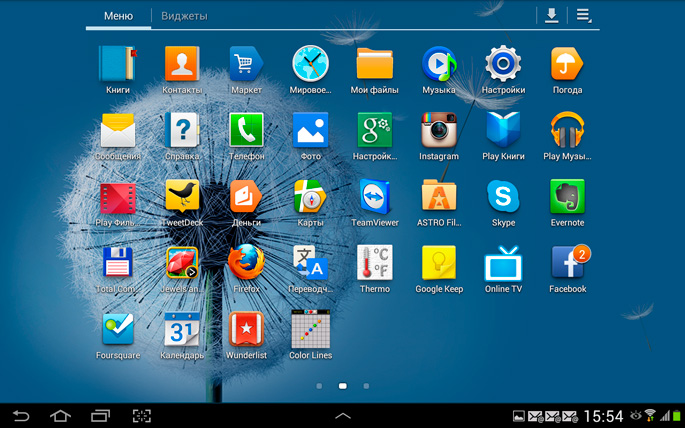The width and height of the screenshot is (685, 428).
Task: Launch Skype
Action: pyautogui.click(x=503, y=197)
